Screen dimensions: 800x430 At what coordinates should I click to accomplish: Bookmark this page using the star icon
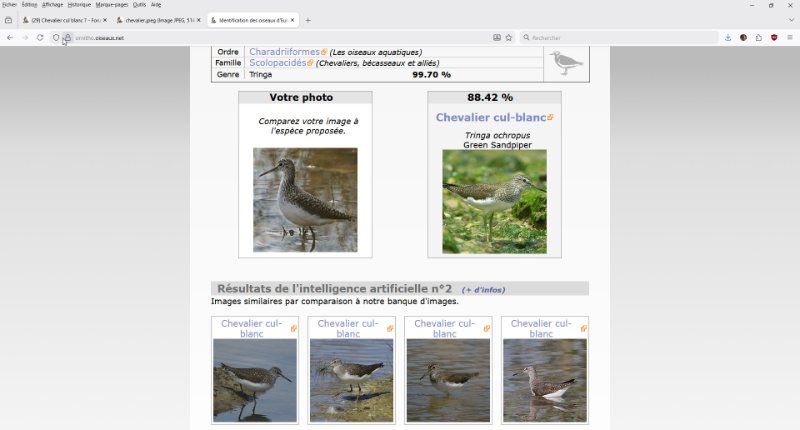509,38
